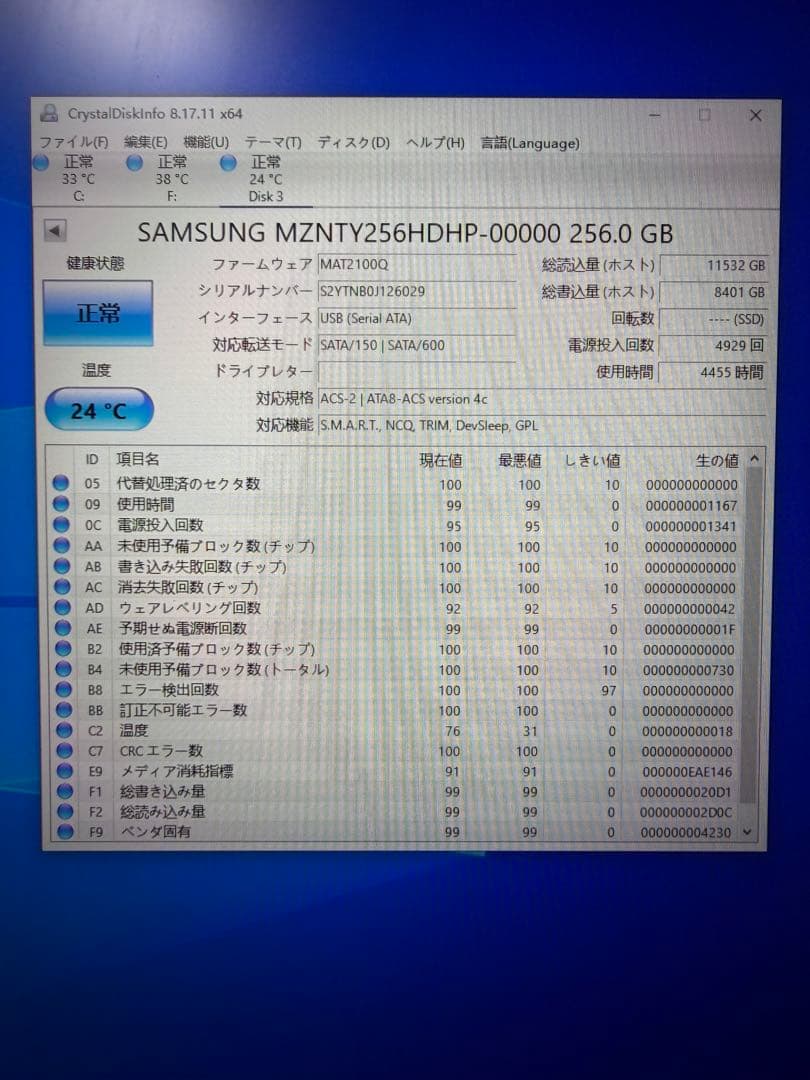810x1080 pixels.
Task: Click the scroll up arrow of SMART list
Action: (754, 459)
